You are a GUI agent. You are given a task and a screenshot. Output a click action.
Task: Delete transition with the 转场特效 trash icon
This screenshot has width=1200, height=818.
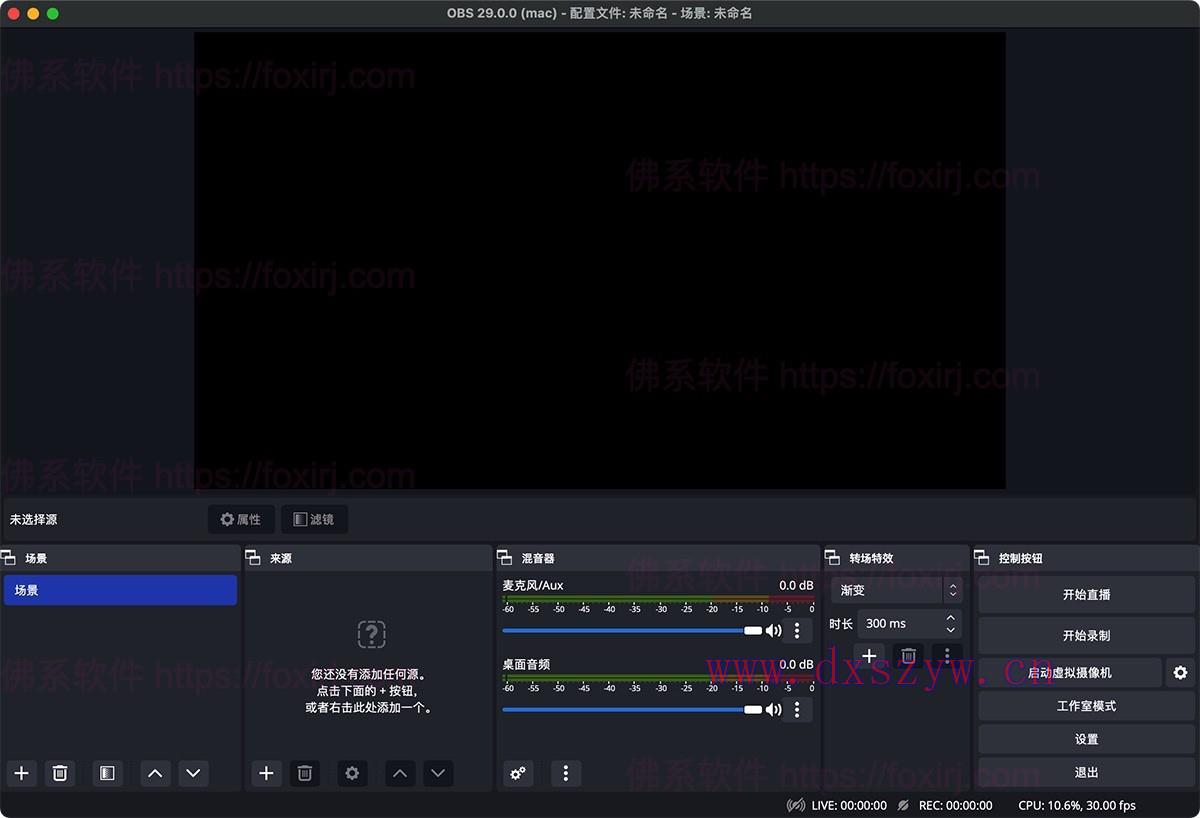[908, 656]
